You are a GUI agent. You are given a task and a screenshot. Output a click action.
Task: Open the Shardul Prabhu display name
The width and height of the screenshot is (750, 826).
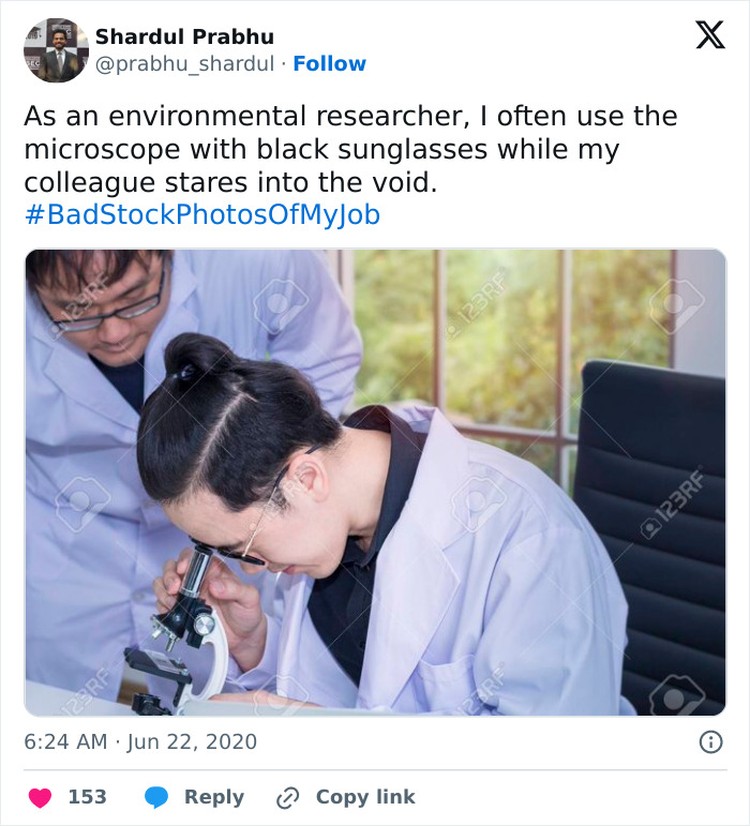point(184,36)
